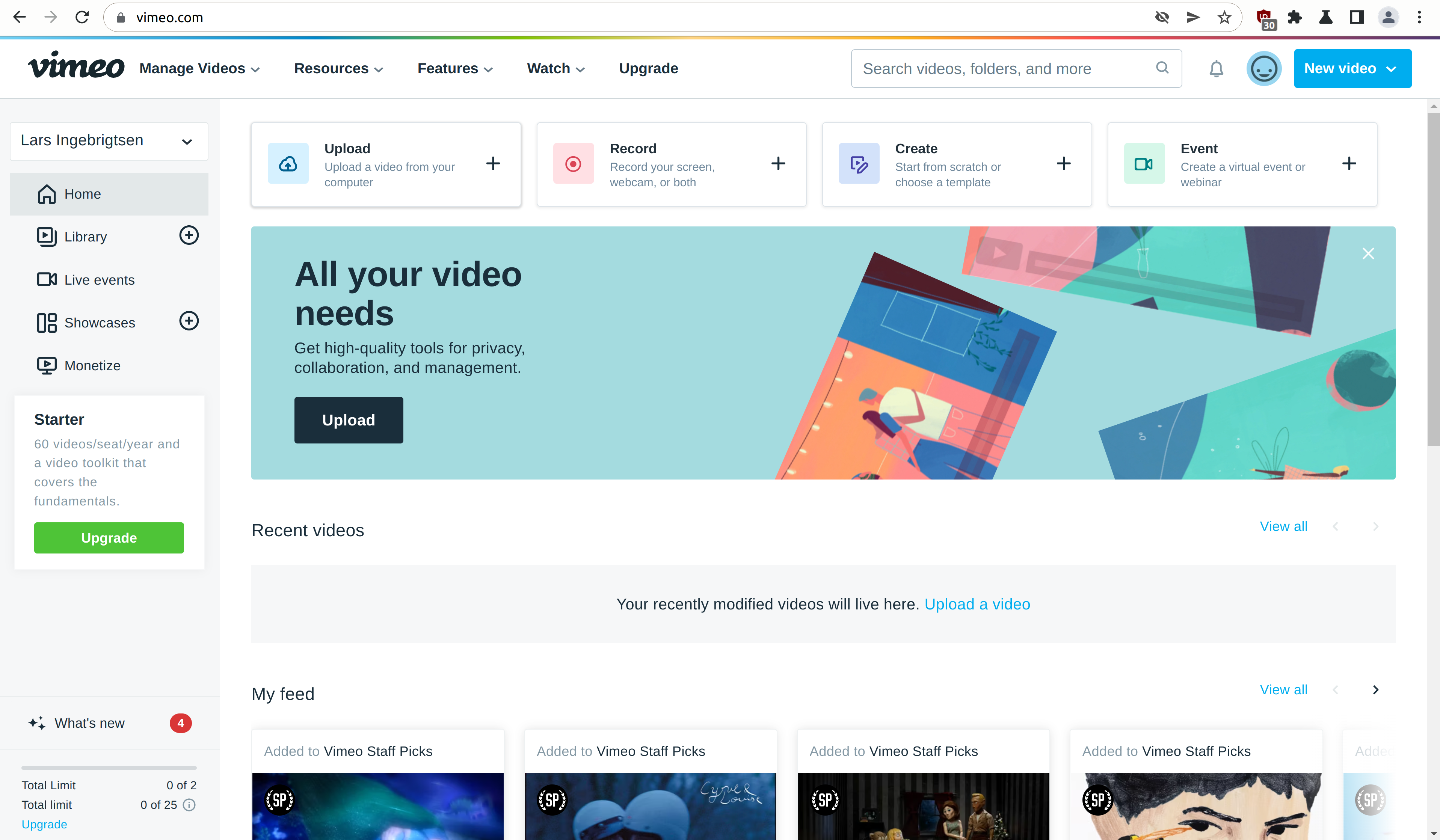This screenshot has width=1440, height=840.
Task: Expand the Resources menu dropdown
Action: (338, 68)
